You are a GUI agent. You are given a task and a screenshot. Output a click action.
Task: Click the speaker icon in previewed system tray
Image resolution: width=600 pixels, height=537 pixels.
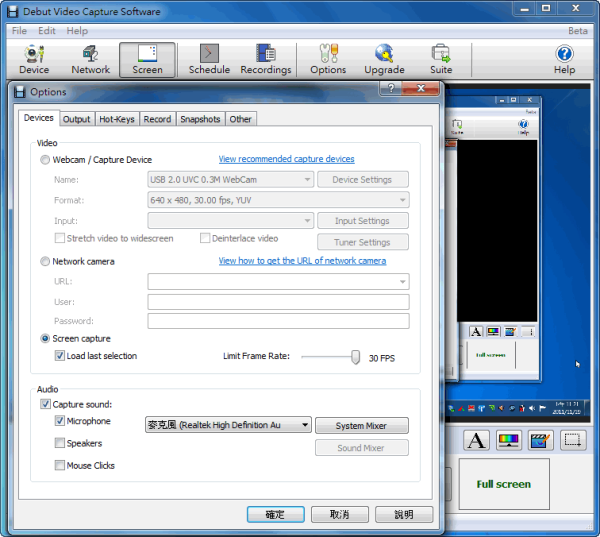[532, 408]
